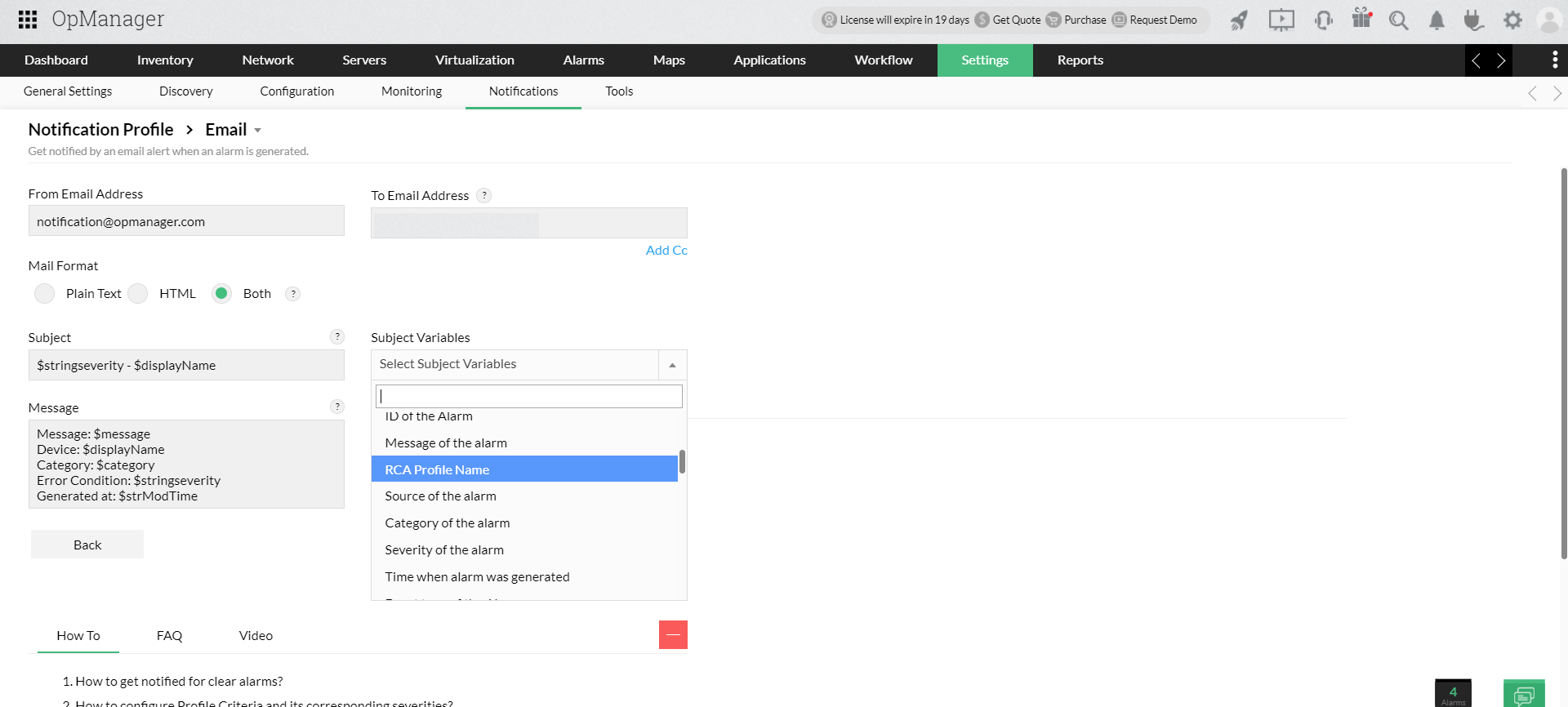Viewport: 1568px width, 707px height.
Task: Open help icon for Message field
Action: [x=337, y=407]
